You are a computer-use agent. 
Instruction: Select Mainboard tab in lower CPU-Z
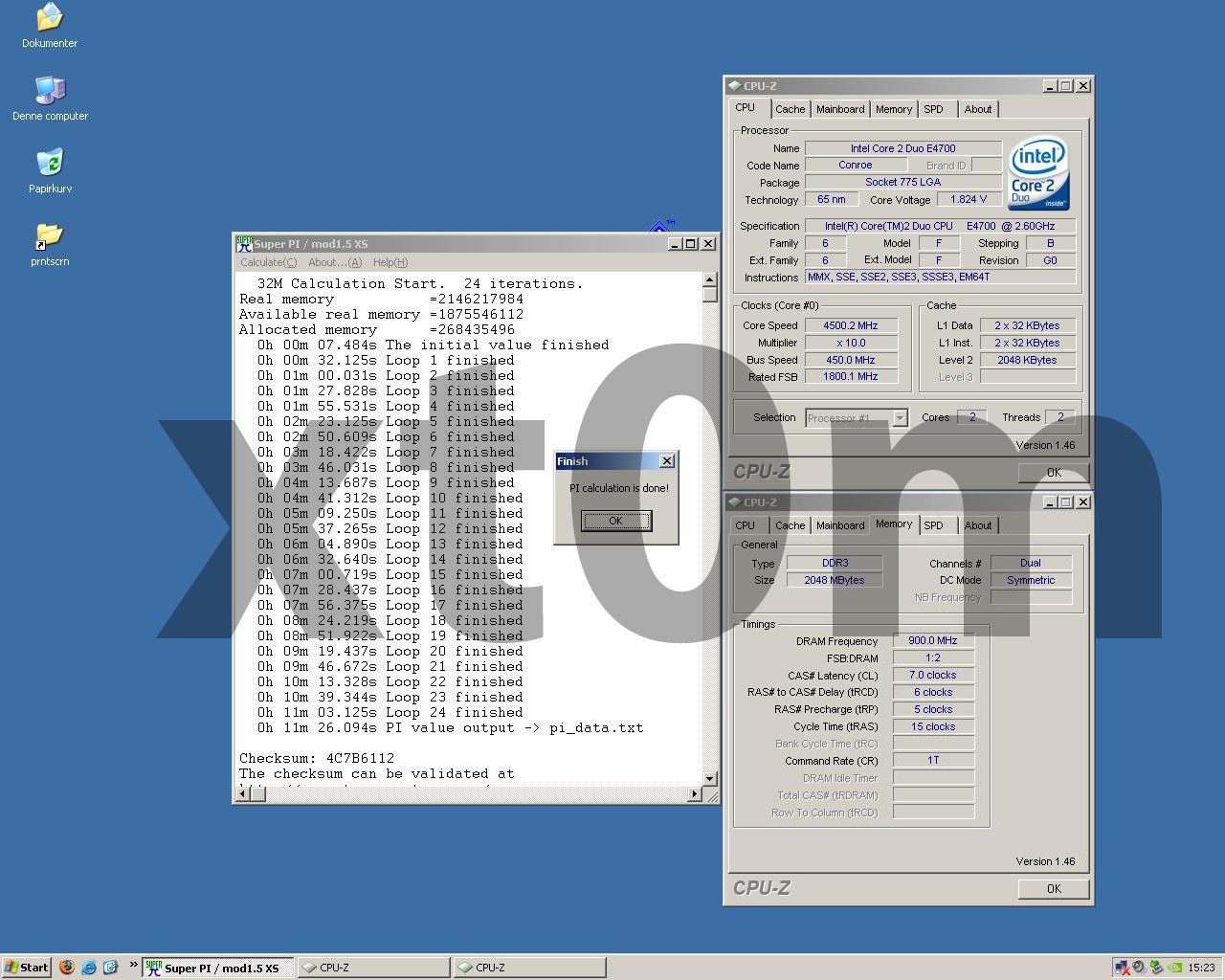(840, 525)
